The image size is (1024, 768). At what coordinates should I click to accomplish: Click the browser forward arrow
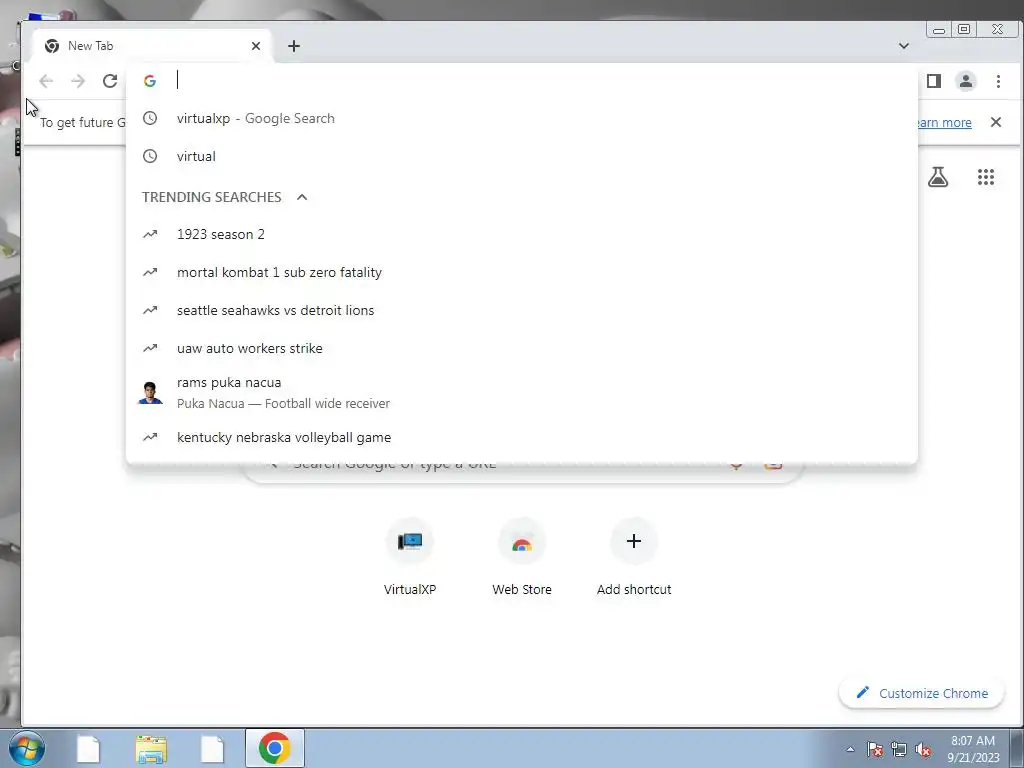pyautogui.click(x=78, y=81)
